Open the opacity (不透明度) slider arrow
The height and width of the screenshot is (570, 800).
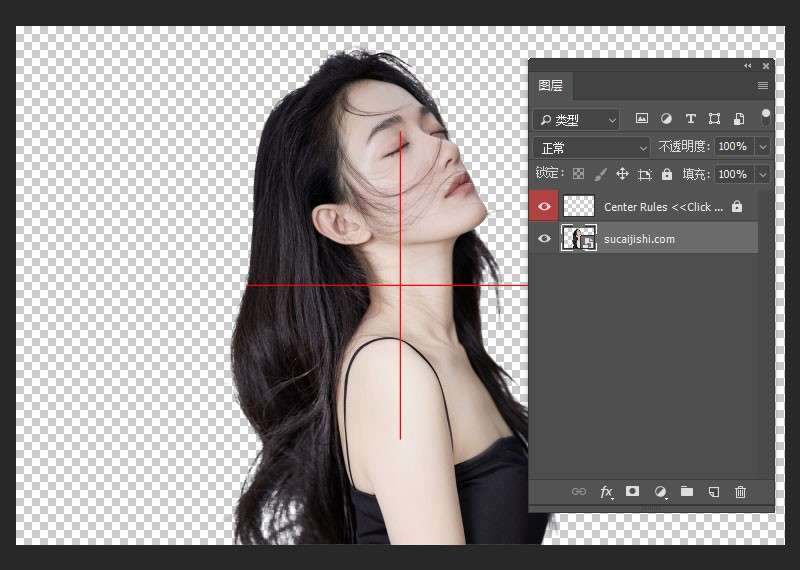[x=763, y=147]
